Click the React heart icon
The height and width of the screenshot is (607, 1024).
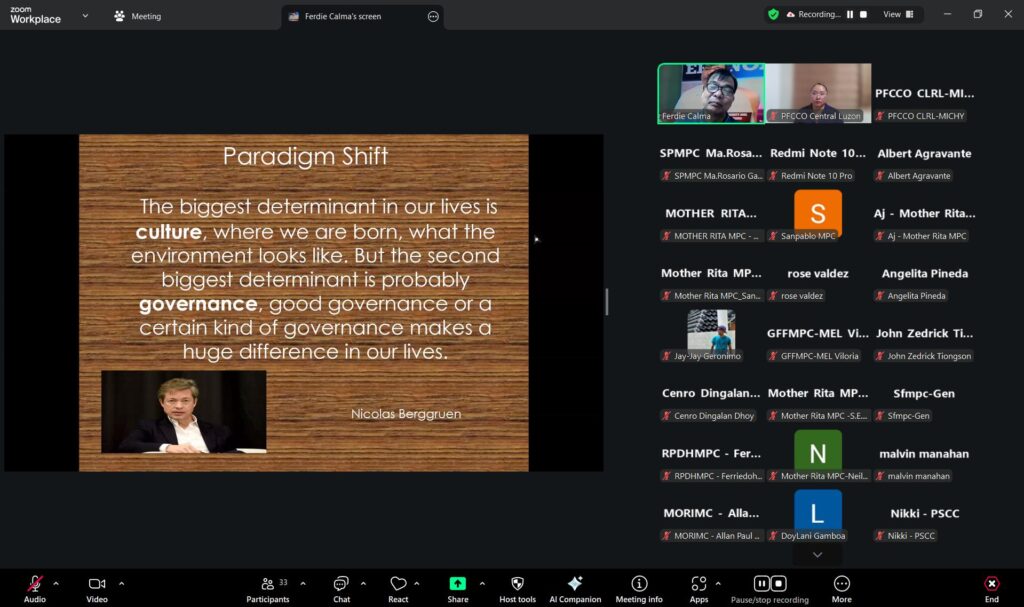click(398, 584)
